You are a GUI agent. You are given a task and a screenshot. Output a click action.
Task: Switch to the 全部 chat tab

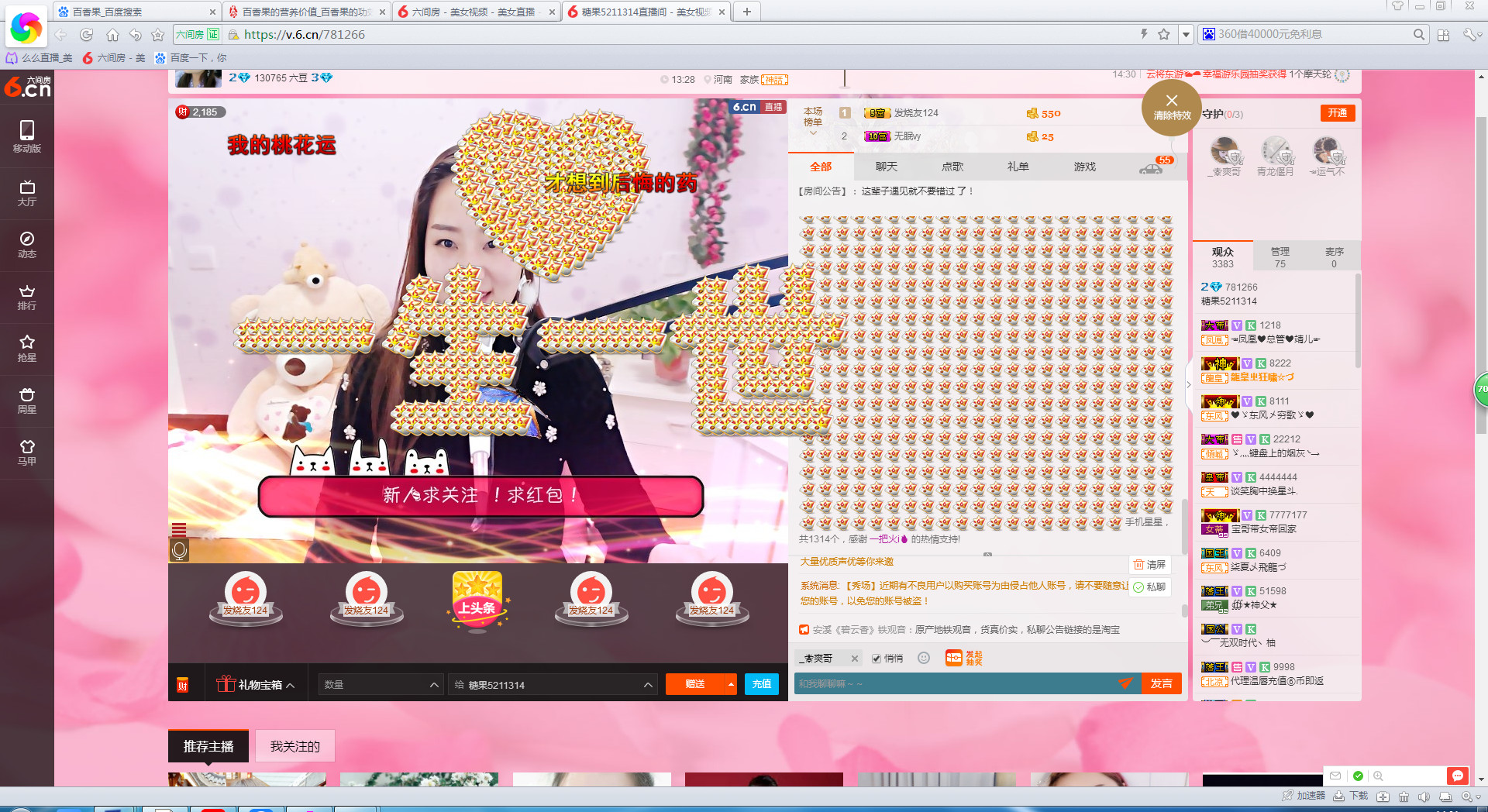821,167
